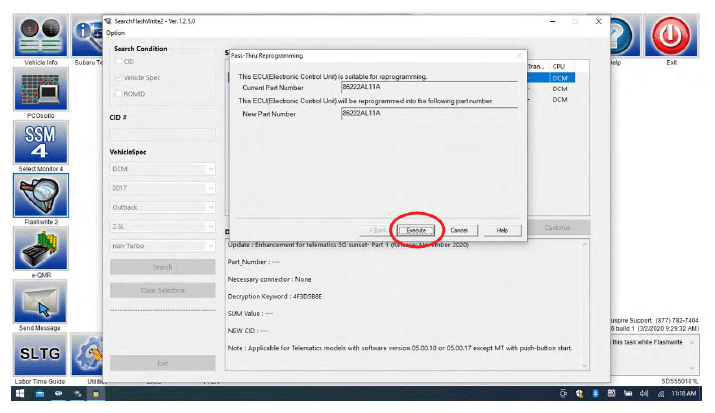The width and height of the screenshot is (715, 413).
Task: Click the description panel scrollbar up arrow
Action: [x=585, y=244]
